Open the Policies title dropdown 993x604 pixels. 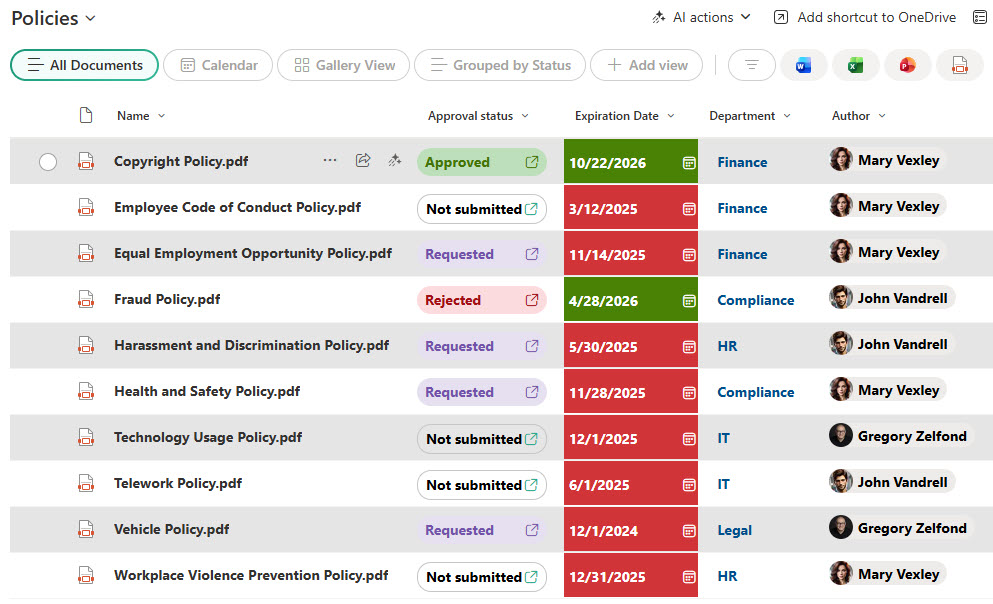click(88, 17)
